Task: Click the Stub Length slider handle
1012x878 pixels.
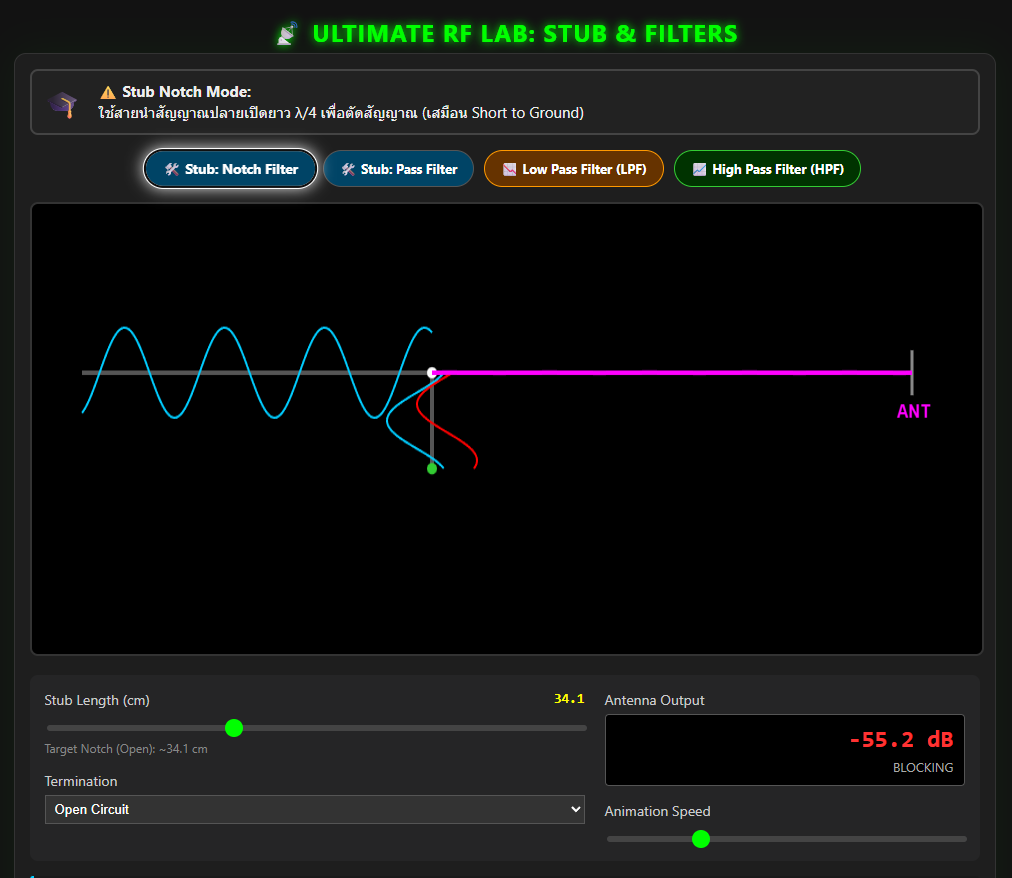Action: pyautogui.click(x=234, y=728)
